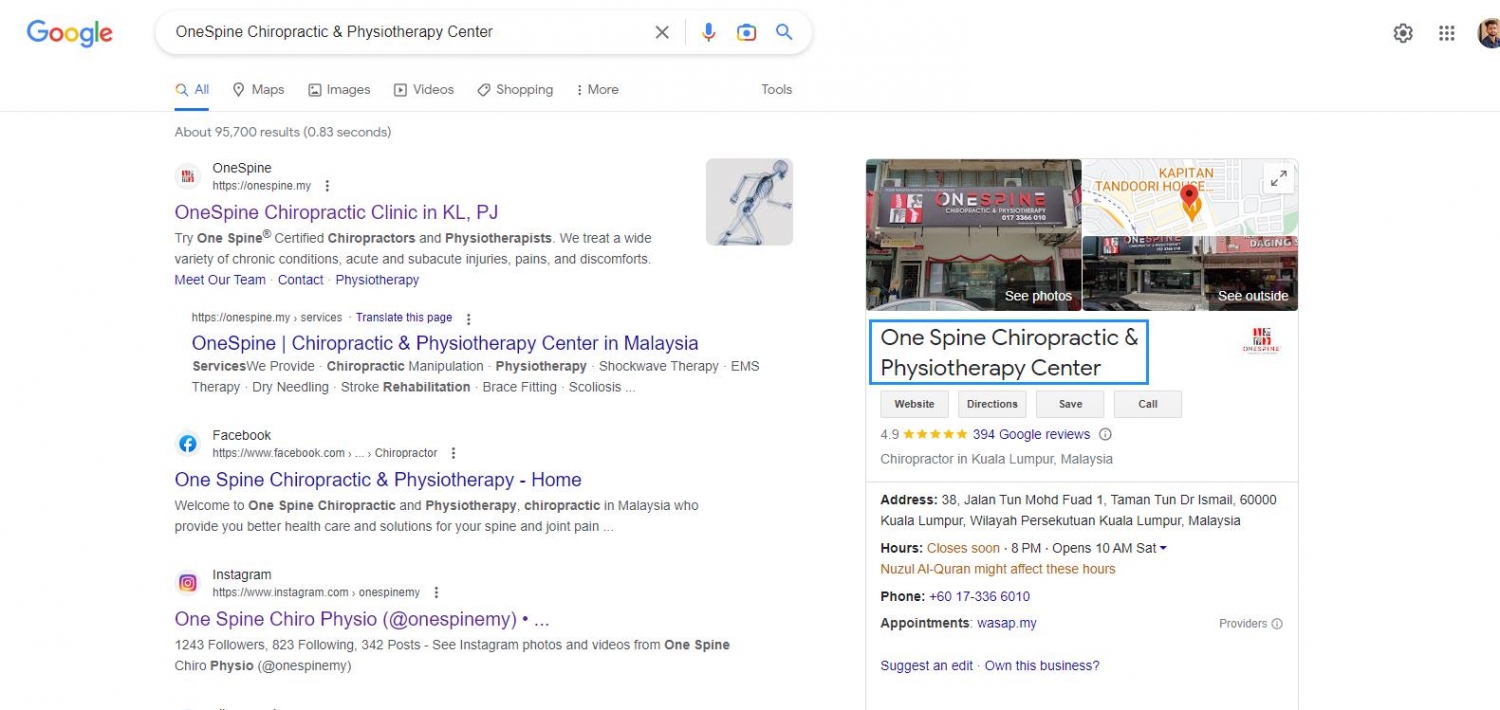
Task: Open three-dot menu beside onespine.my result
Action: pyautogui.click(x=327, y=186)
